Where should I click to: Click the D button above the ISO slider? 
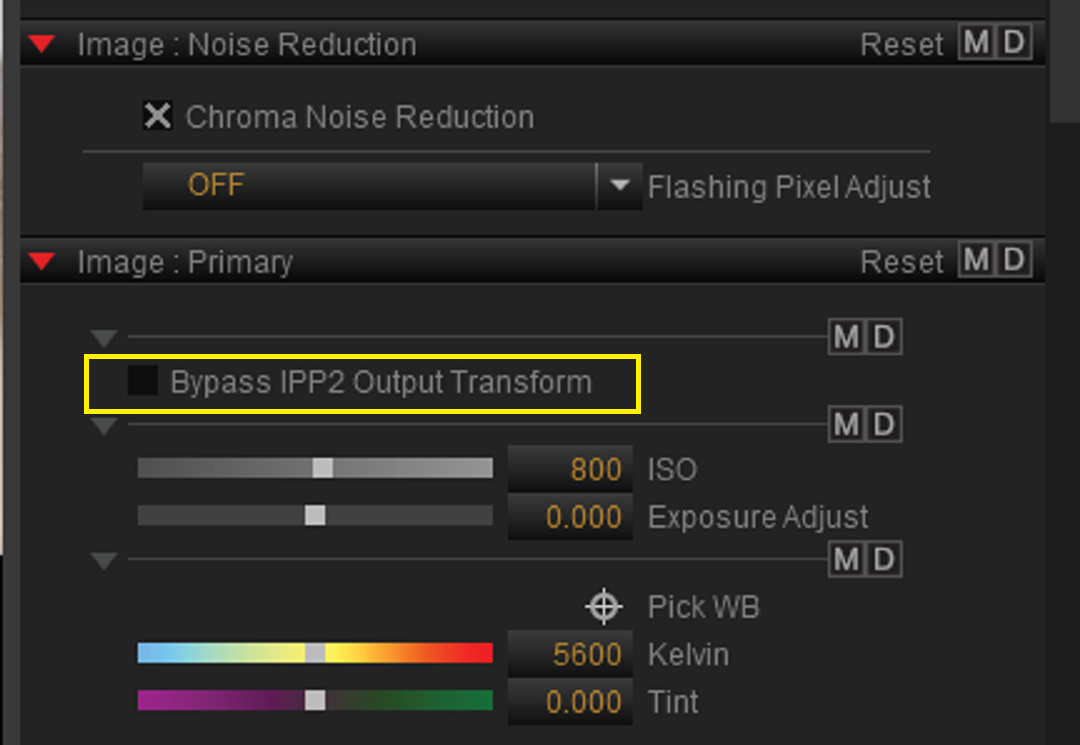[884, 424]
